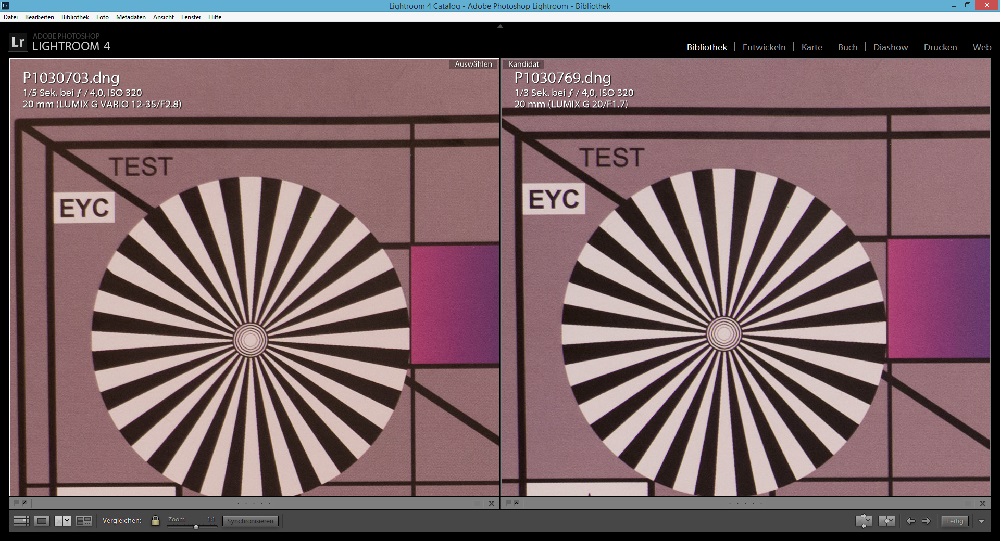Open the Diashow module
Viewport: 1001px width, 542px height.
pos(890,47)
